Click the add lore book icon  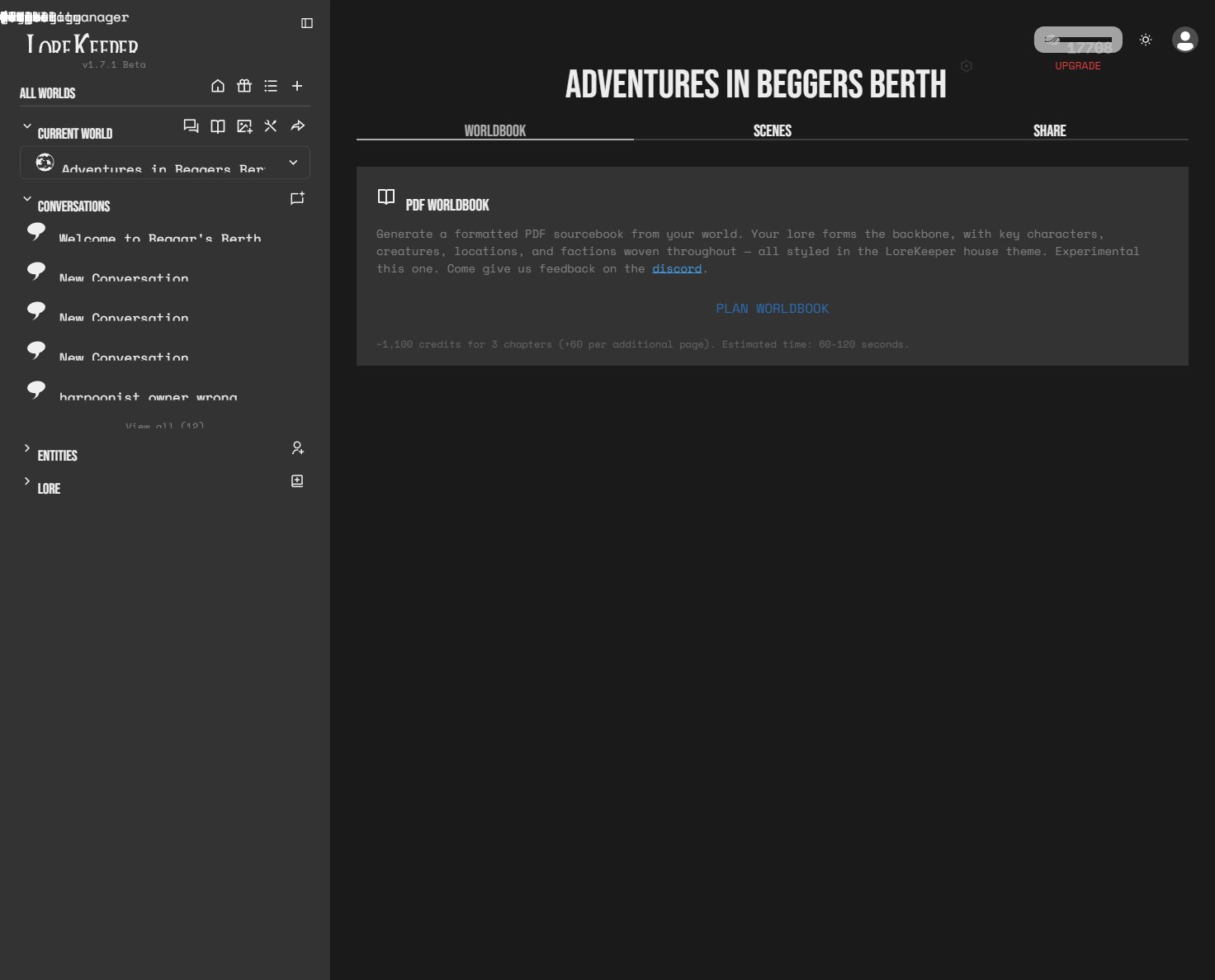pyautogui.click(x=297, y=481)
